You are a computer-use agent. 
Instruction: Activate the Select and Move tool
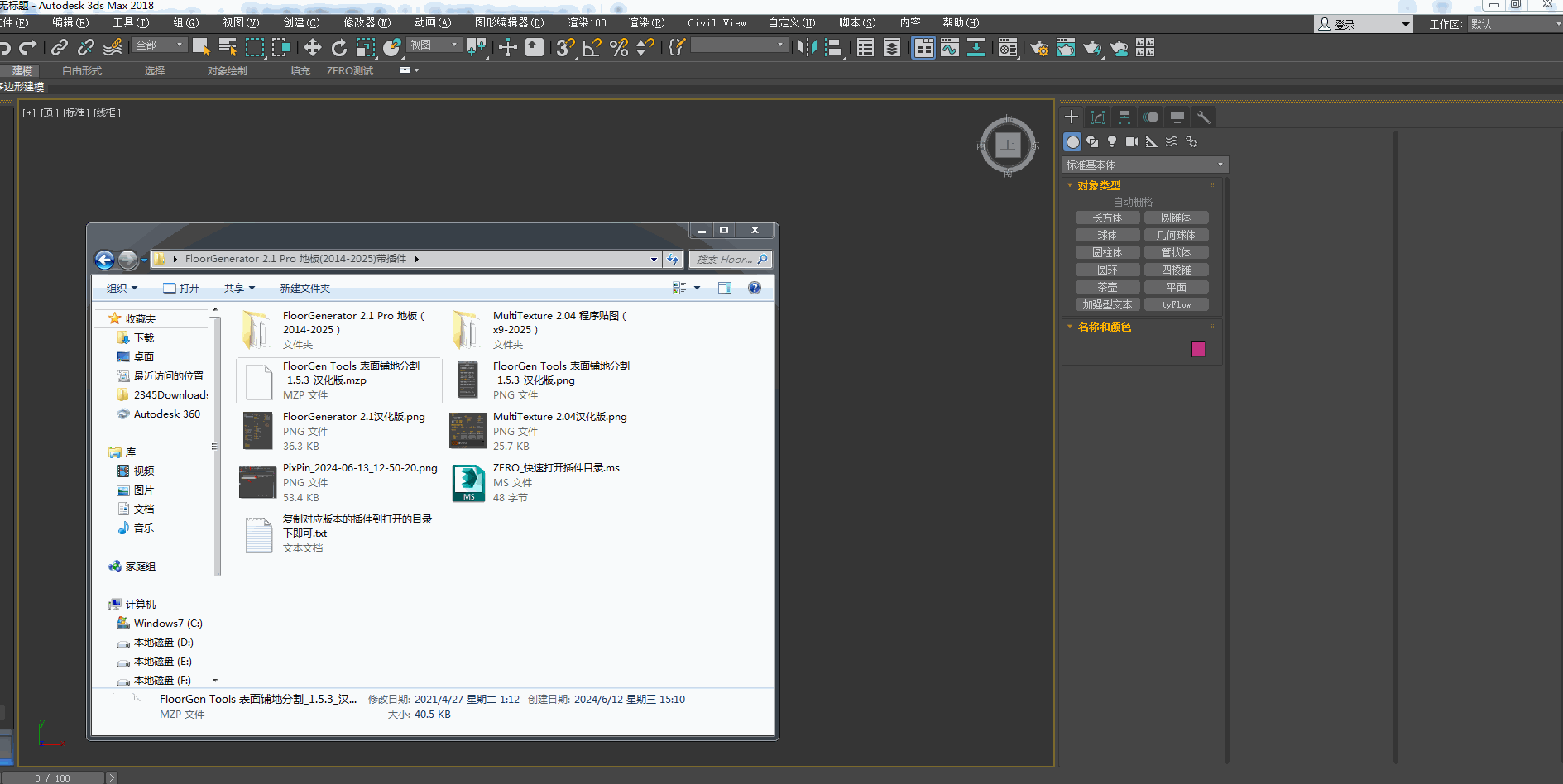pyautogui.click(x=312, y=48)
